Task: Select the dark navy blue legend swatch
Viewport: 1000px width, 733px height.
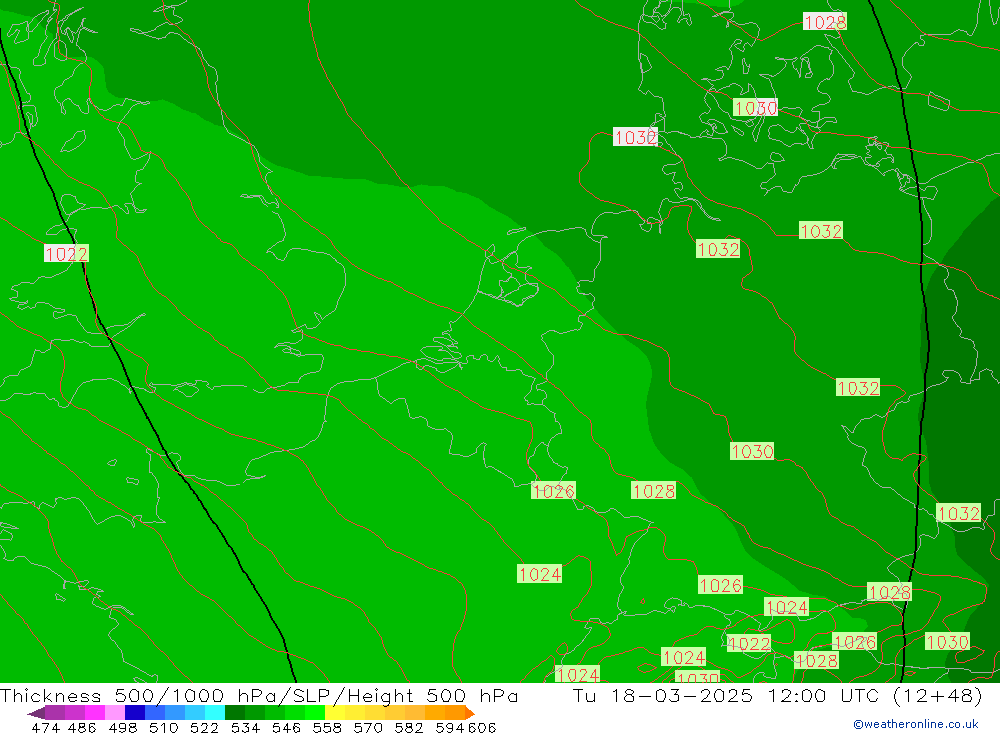Action: pos(135,713)
